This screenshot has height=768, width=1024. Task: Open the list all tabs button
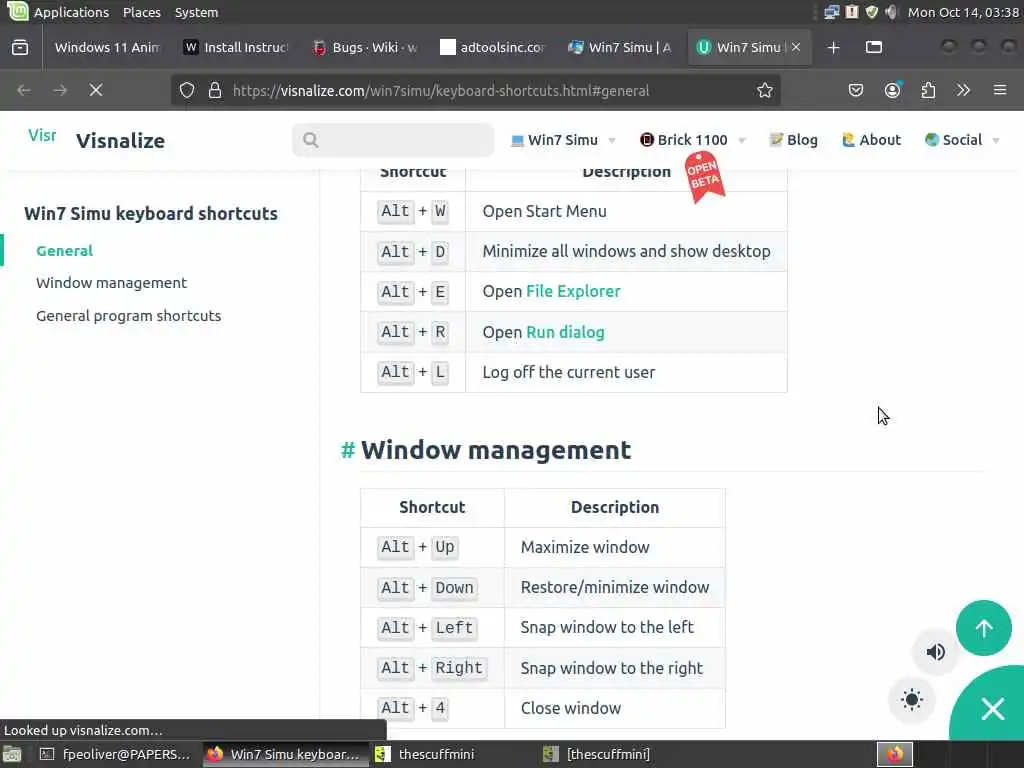874,47
